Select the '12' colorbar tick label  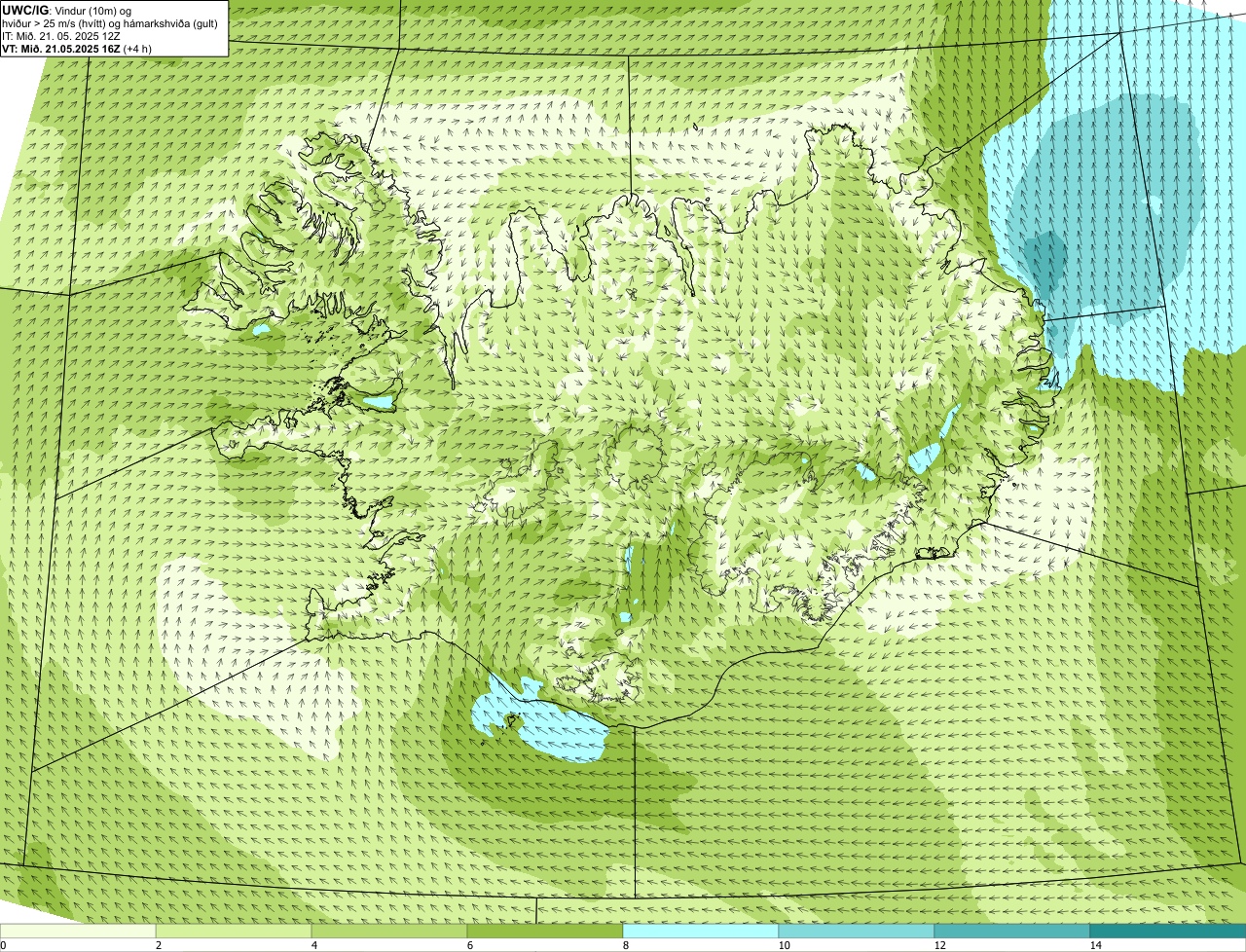click(939, 945)
